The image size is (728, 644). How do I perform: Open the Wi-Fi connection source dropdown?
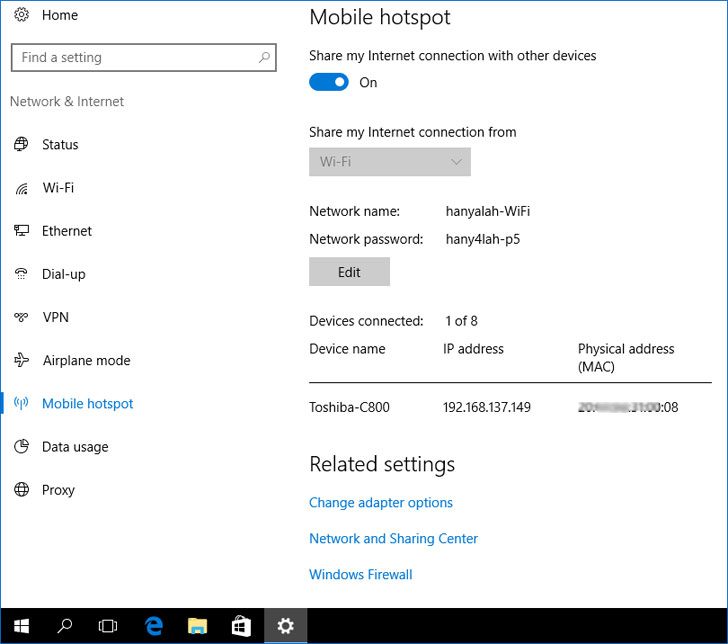pos(390,162)
